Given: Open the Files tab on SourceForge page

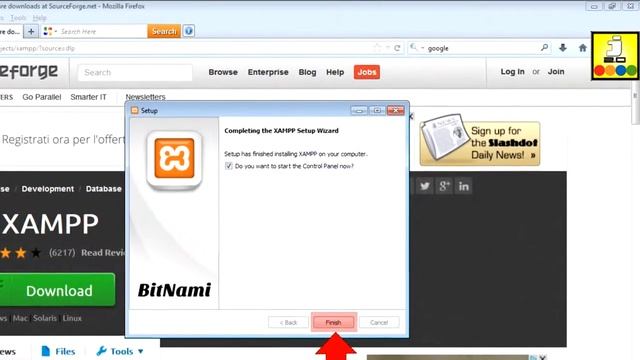Looking at the screenshot, I should (x=58, y=351).
